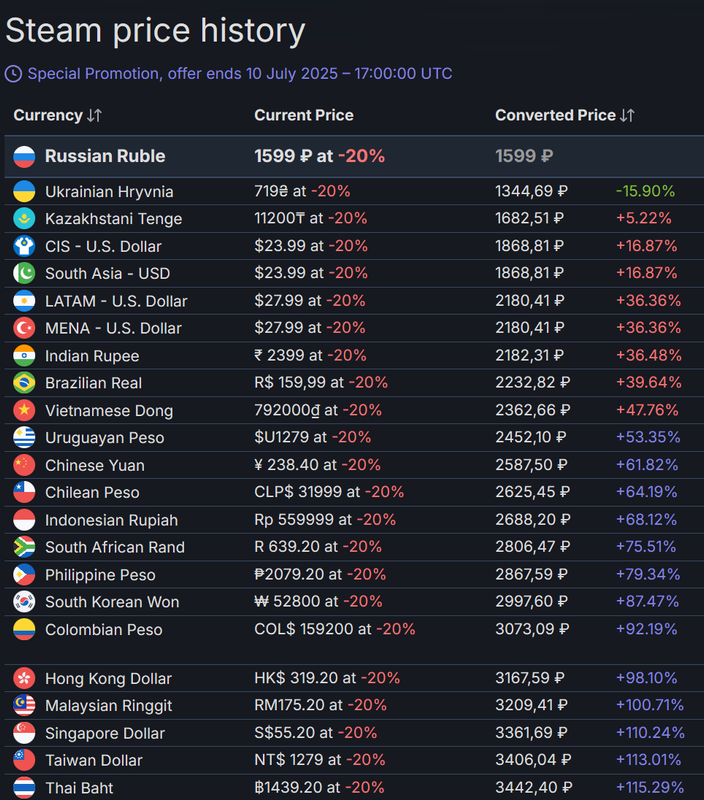The width and height of the screenshot is (704, 800).
Task: Click the CLP$ 31999 current price
Action: coord(329,492)
